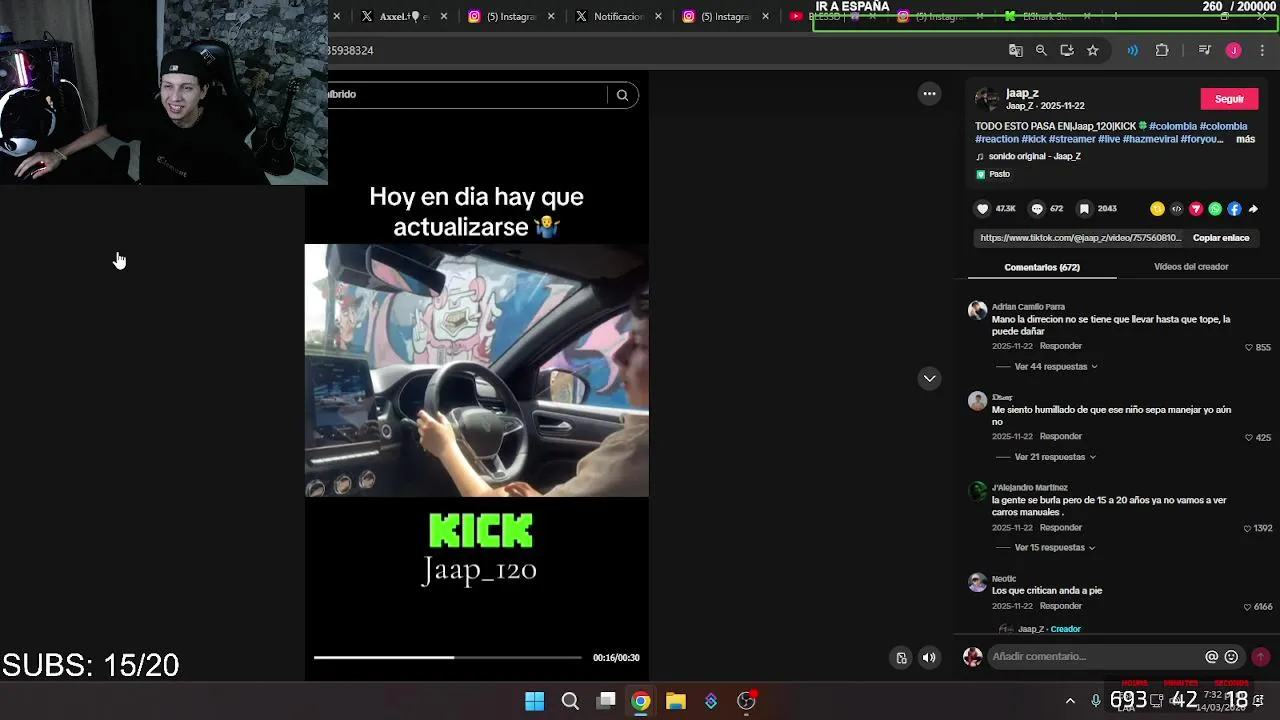Click the at-mention icon in comment box

pyautogui.click(x=1211, y=657)
